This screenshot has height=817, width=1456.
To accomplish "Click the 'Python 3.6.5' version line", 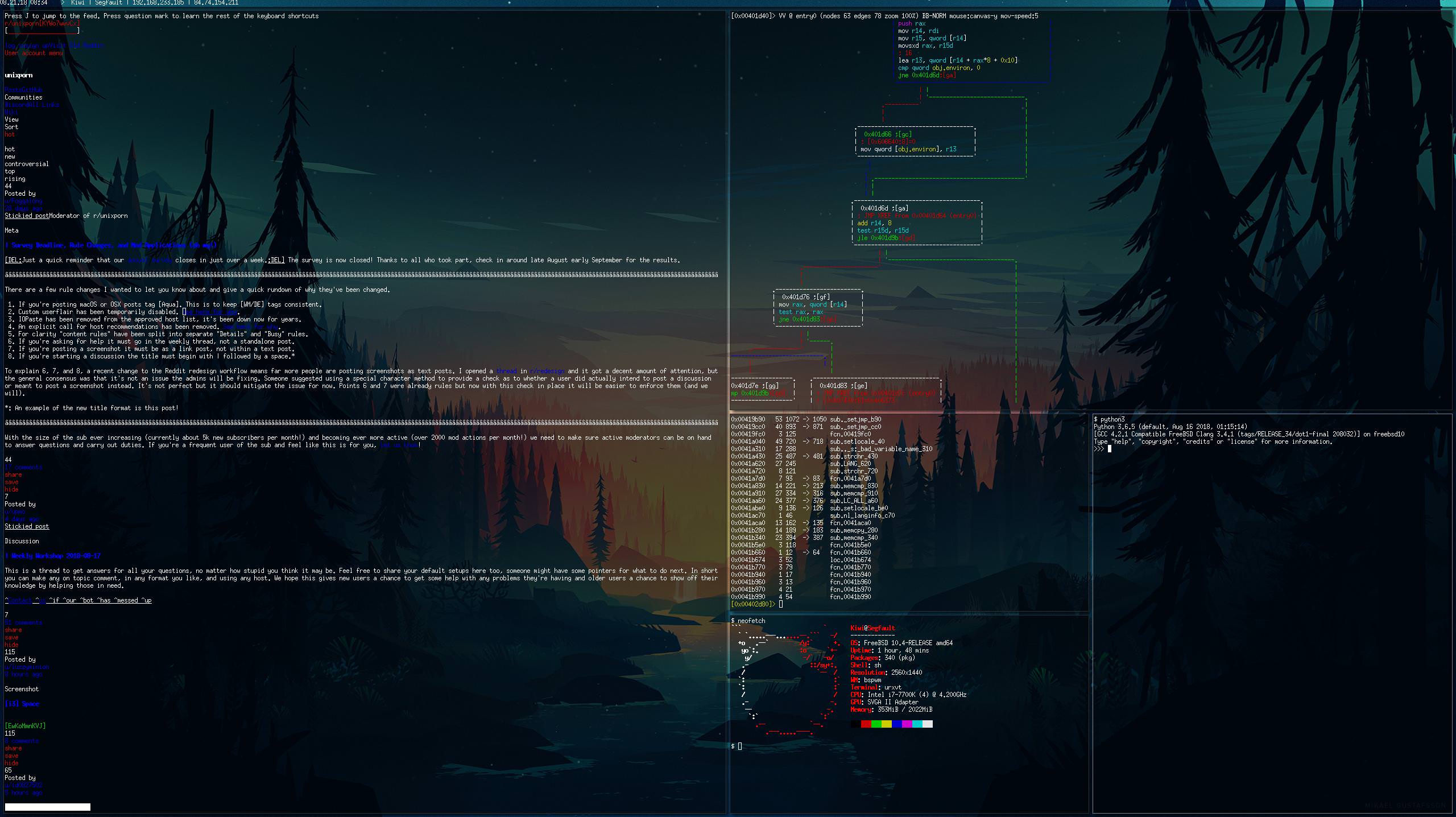I will coord(1170,427).
